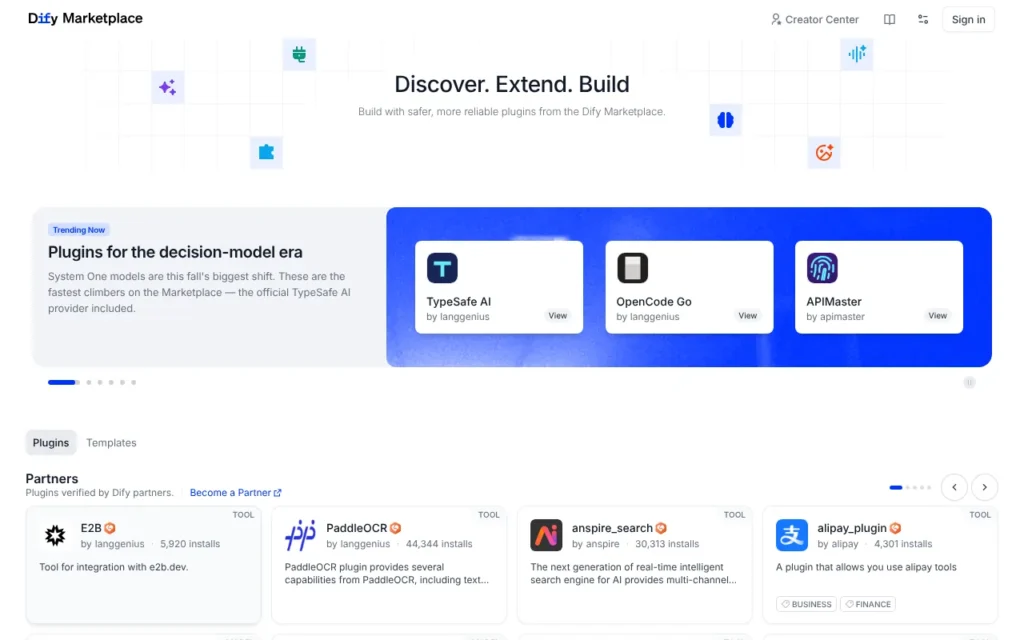Open the alipay_plugin title
Image resolution: width=1024 pixels, height=640 pixels.
(x=852, y=528)
